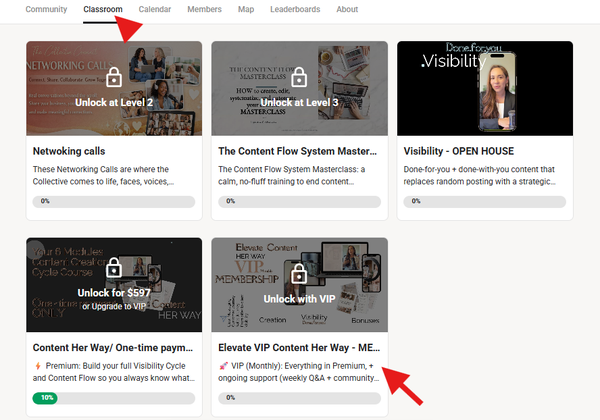Open the About tab
600x420 pixels.
click(x=347, y=9)
